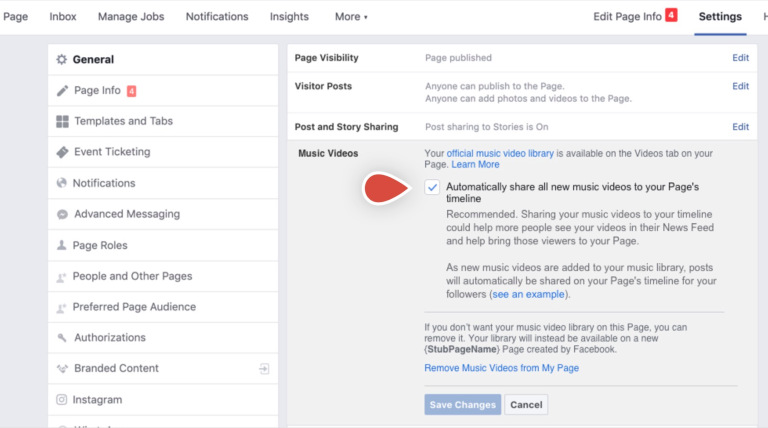Click Remove Music Videos from My Page

click(x=501, y=368)
